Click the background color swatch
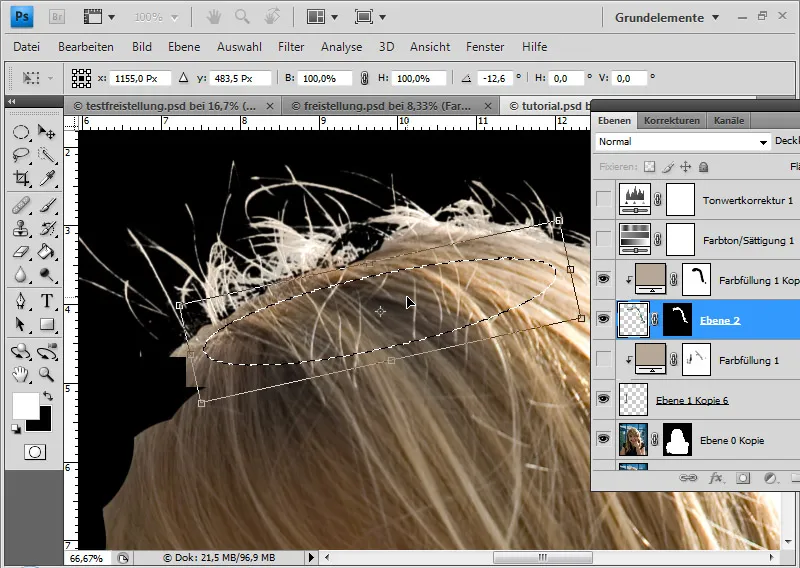Image resolution: width=800 pixels, height=568 pixels. coord(45,424)
